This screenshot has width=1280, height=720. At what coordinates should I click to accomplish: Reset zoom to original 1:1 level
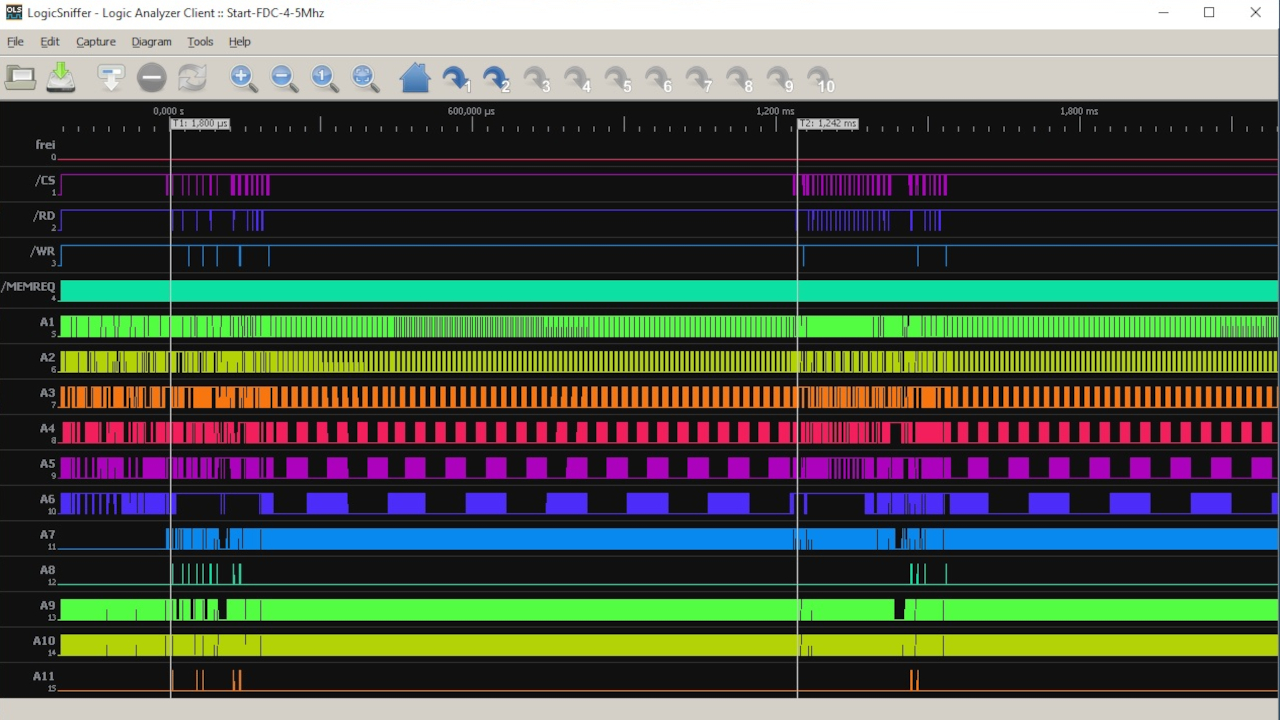(324, 78)
